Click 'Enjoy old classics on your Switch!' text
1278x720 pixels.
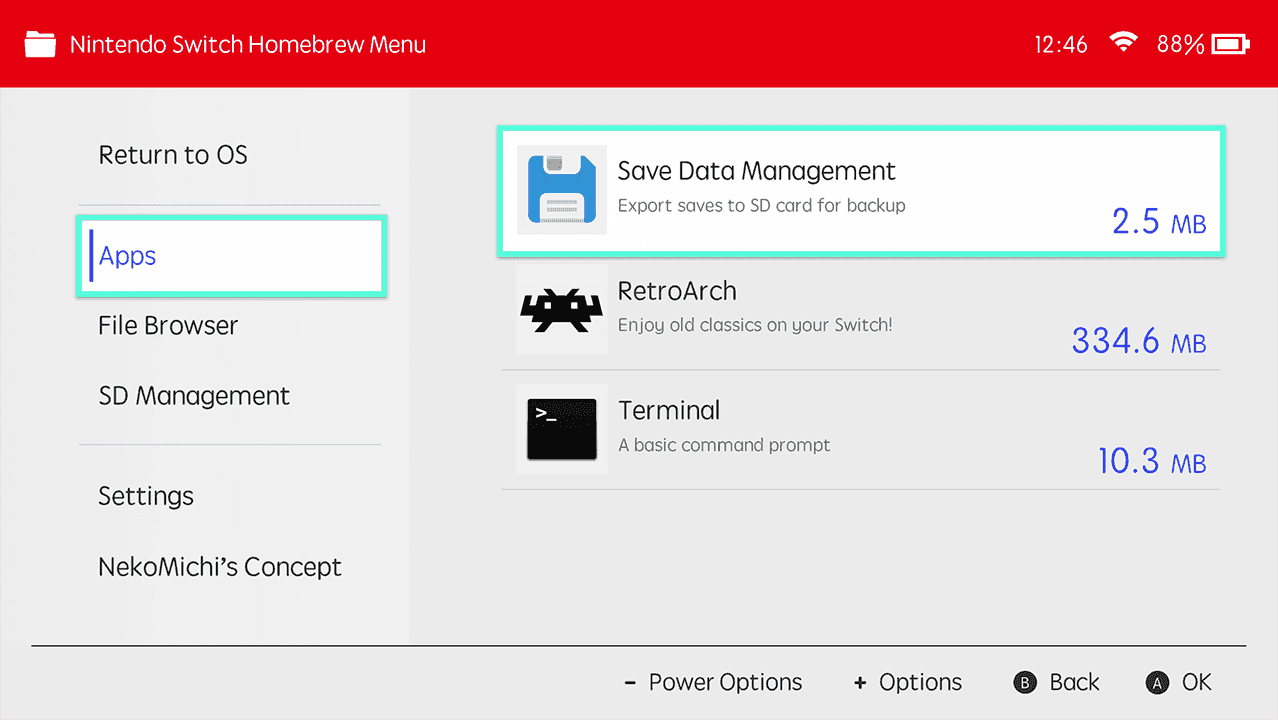click(755, 325)
